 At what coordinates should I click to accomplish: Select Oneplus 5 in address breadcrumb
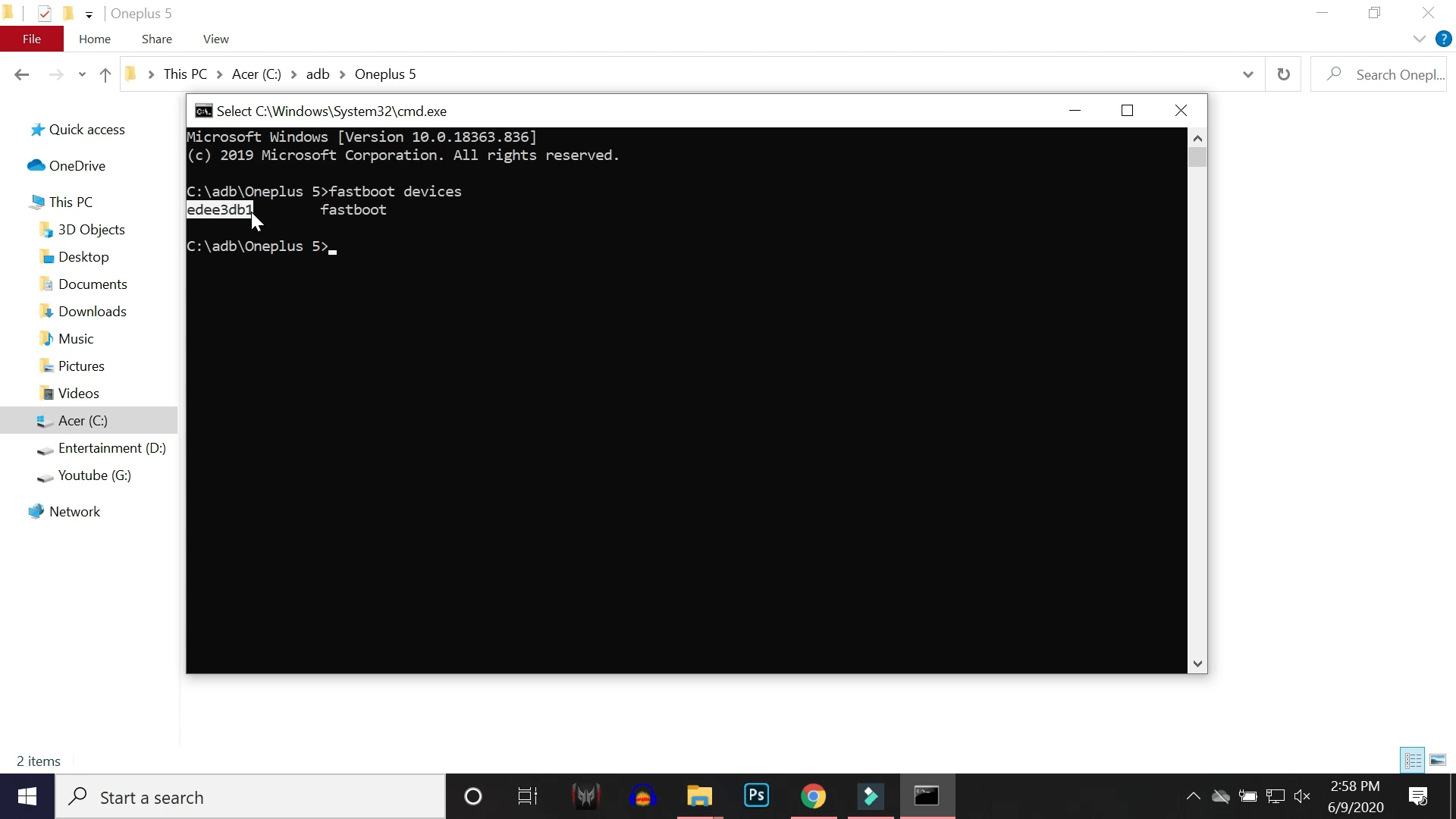coord(385,74)
